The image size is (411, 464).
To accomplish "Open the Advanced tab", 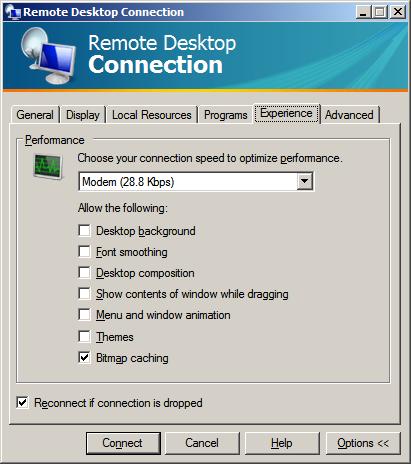I will (349, 115).
